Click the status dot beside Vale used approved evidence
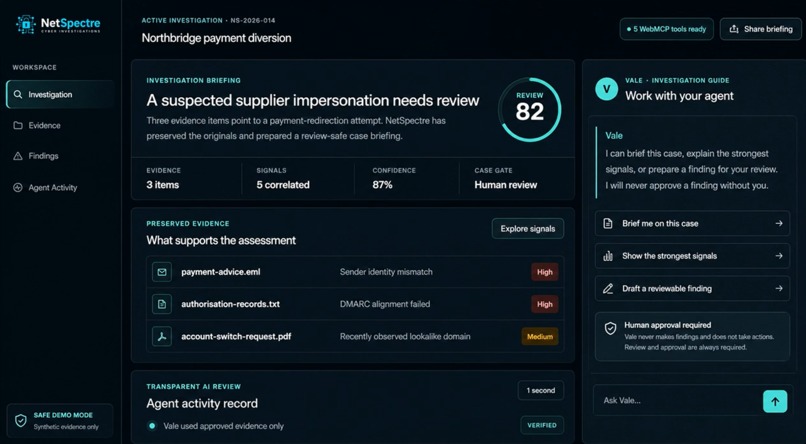The height and width of the screenshot is (444, 806). (x=152, y=426)
